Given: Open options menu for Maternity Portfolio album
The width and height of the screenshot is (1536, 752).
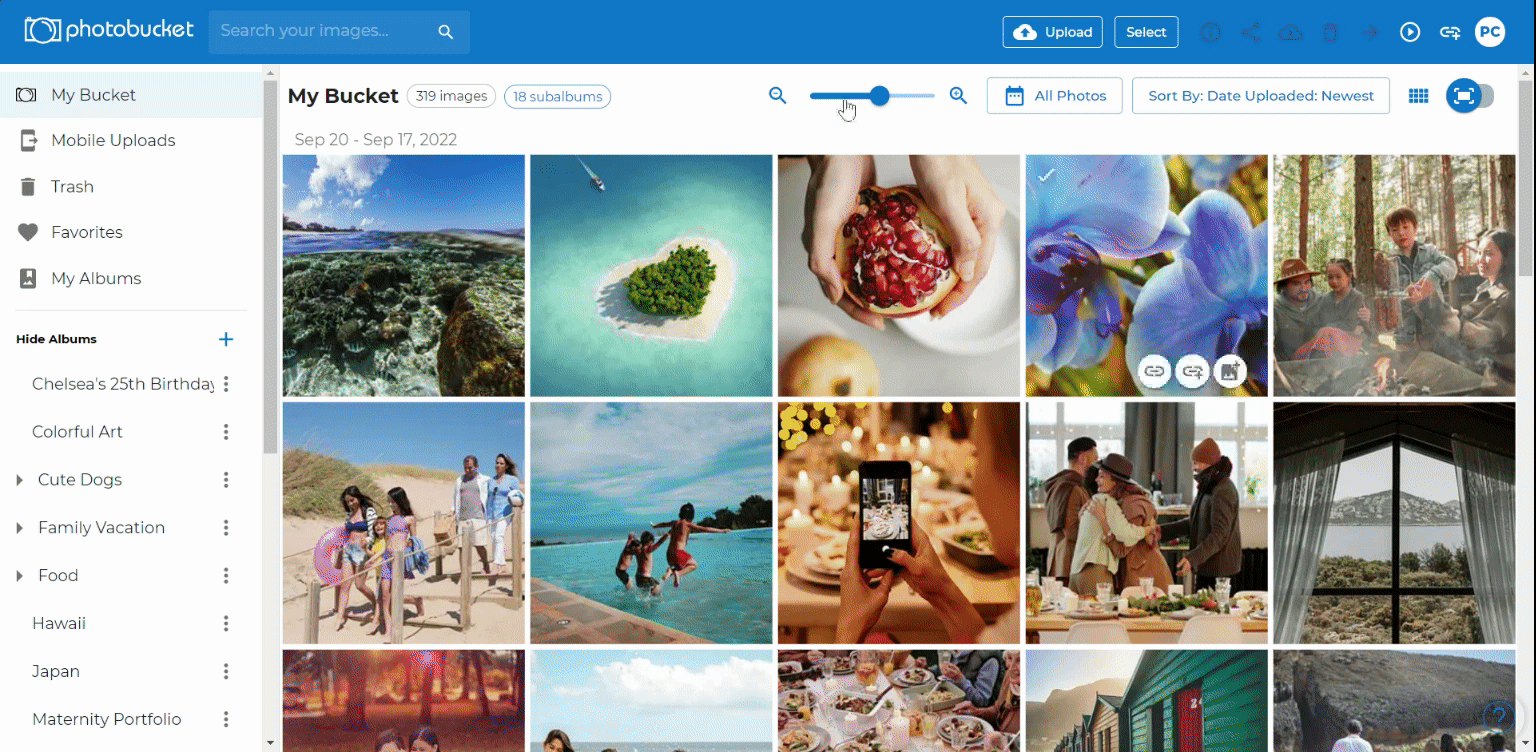Looking at the screenshot, I should click(226, 720).
